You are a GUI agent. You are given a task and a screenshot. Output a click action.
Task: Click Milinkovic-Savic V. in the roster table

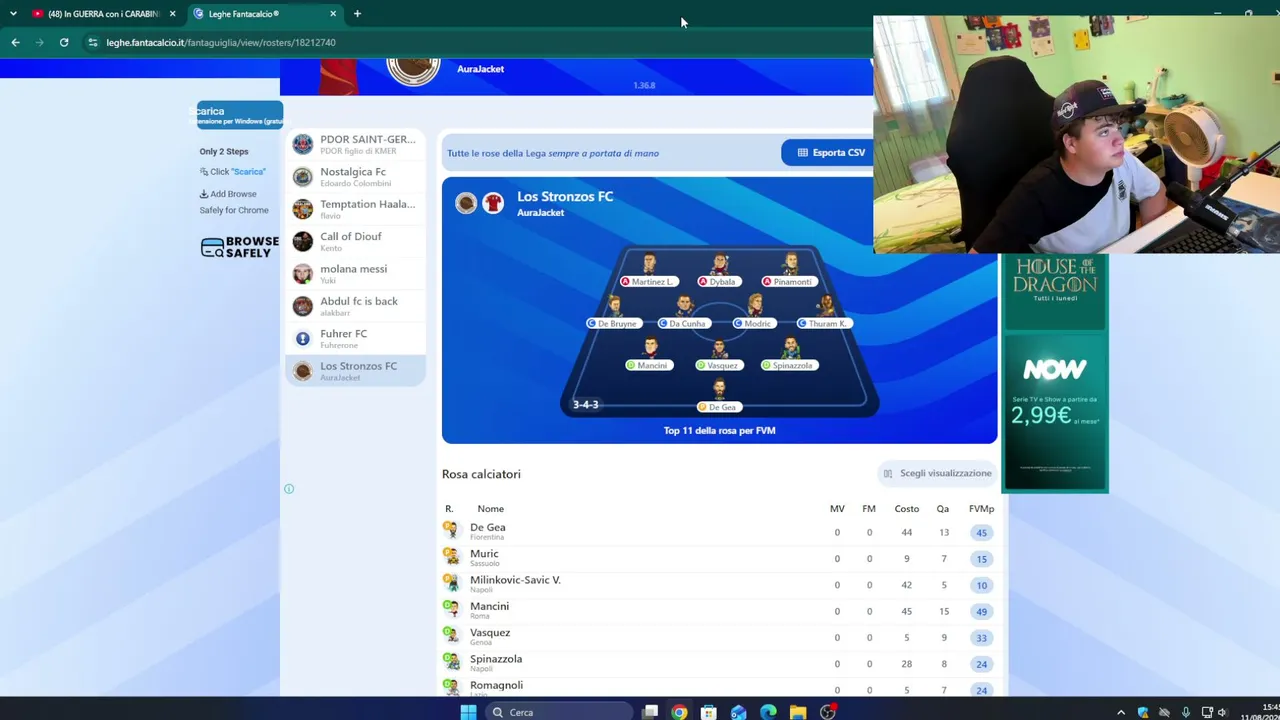coord(515,580)
